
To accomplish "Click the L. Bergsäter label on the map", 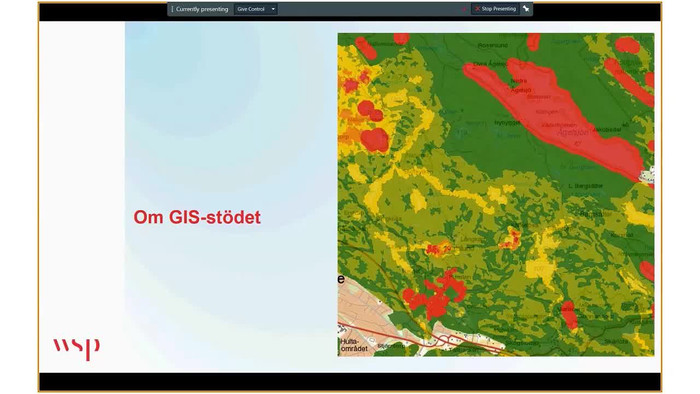I will (585, 186).
